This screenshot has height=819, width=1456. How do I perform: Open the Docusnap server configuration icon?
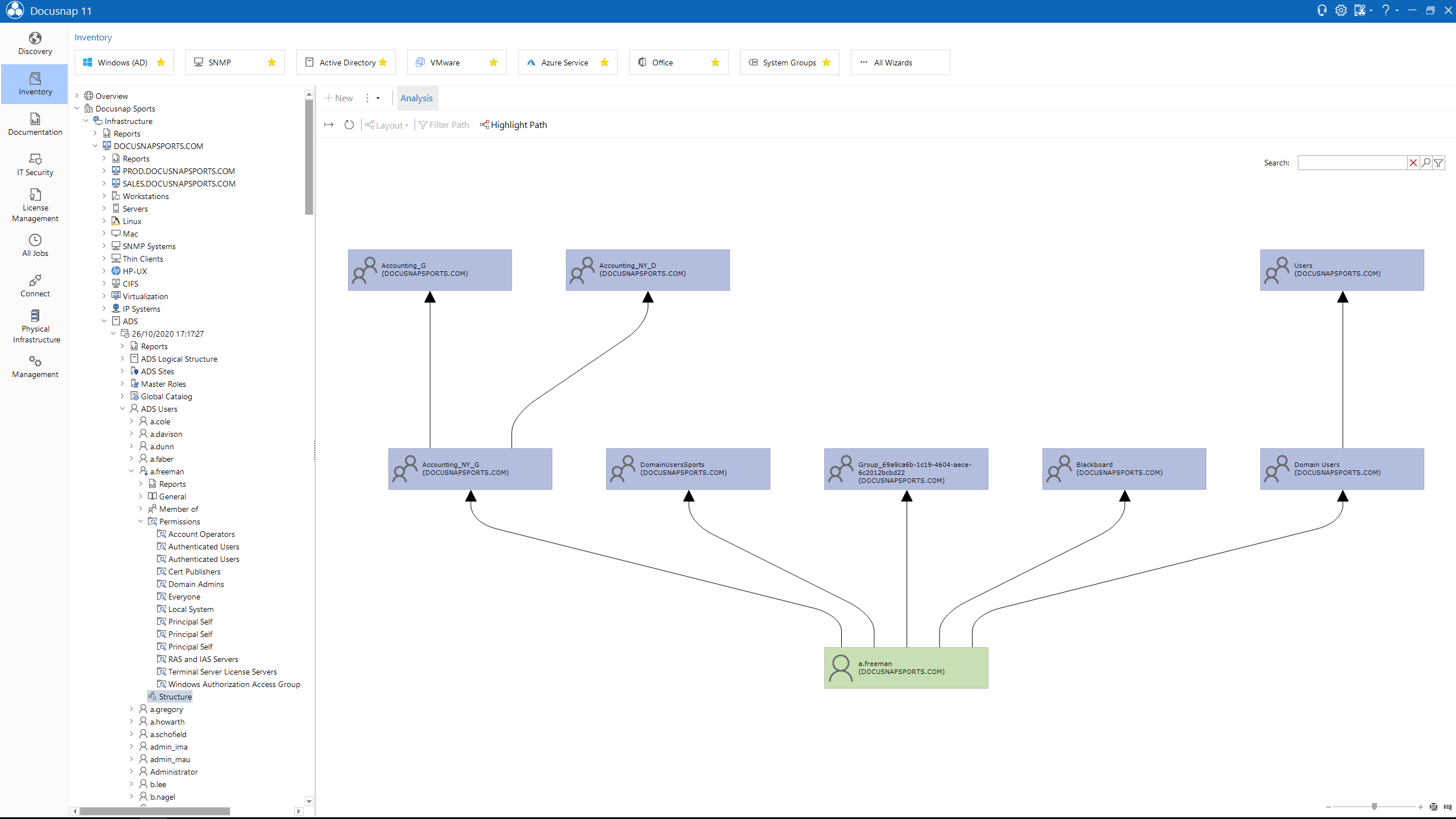pos(1359,11)
